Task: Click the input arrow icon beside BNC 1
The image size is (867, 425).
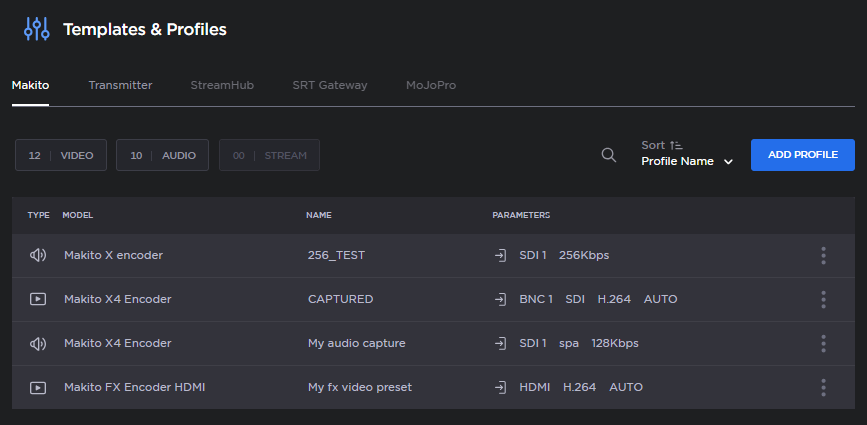Action: [500, 300]
